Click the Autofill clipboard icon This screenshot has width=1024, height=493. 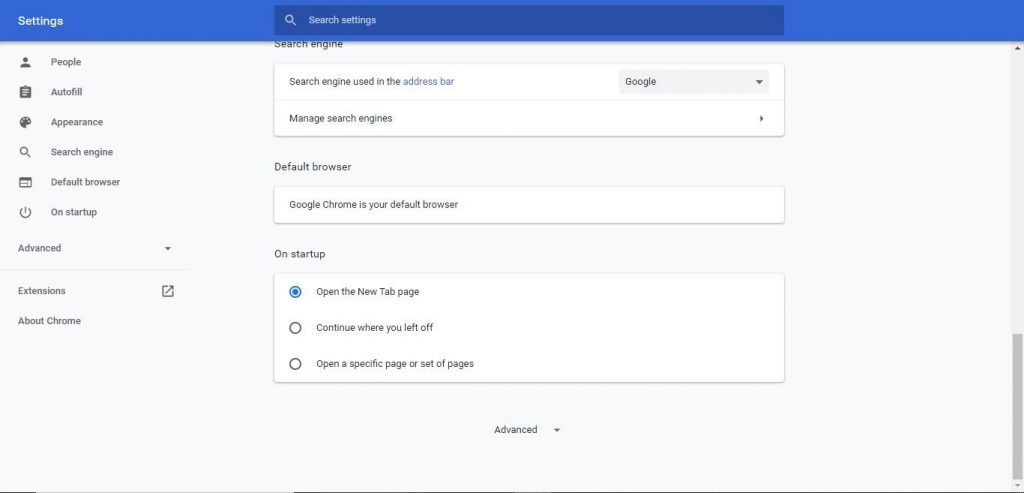click(x=25, y=92)
